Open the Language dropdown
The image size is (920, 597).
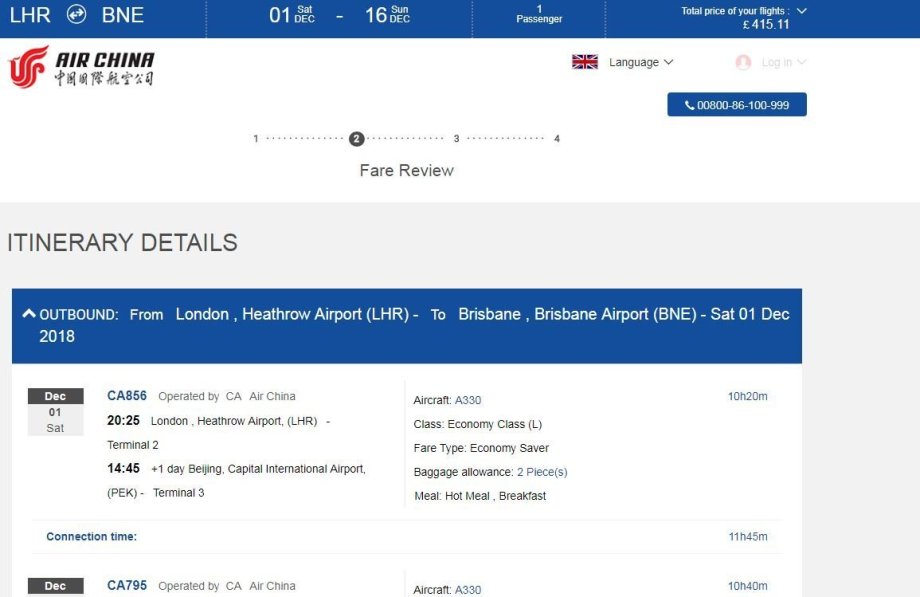(x=641, y=62)
